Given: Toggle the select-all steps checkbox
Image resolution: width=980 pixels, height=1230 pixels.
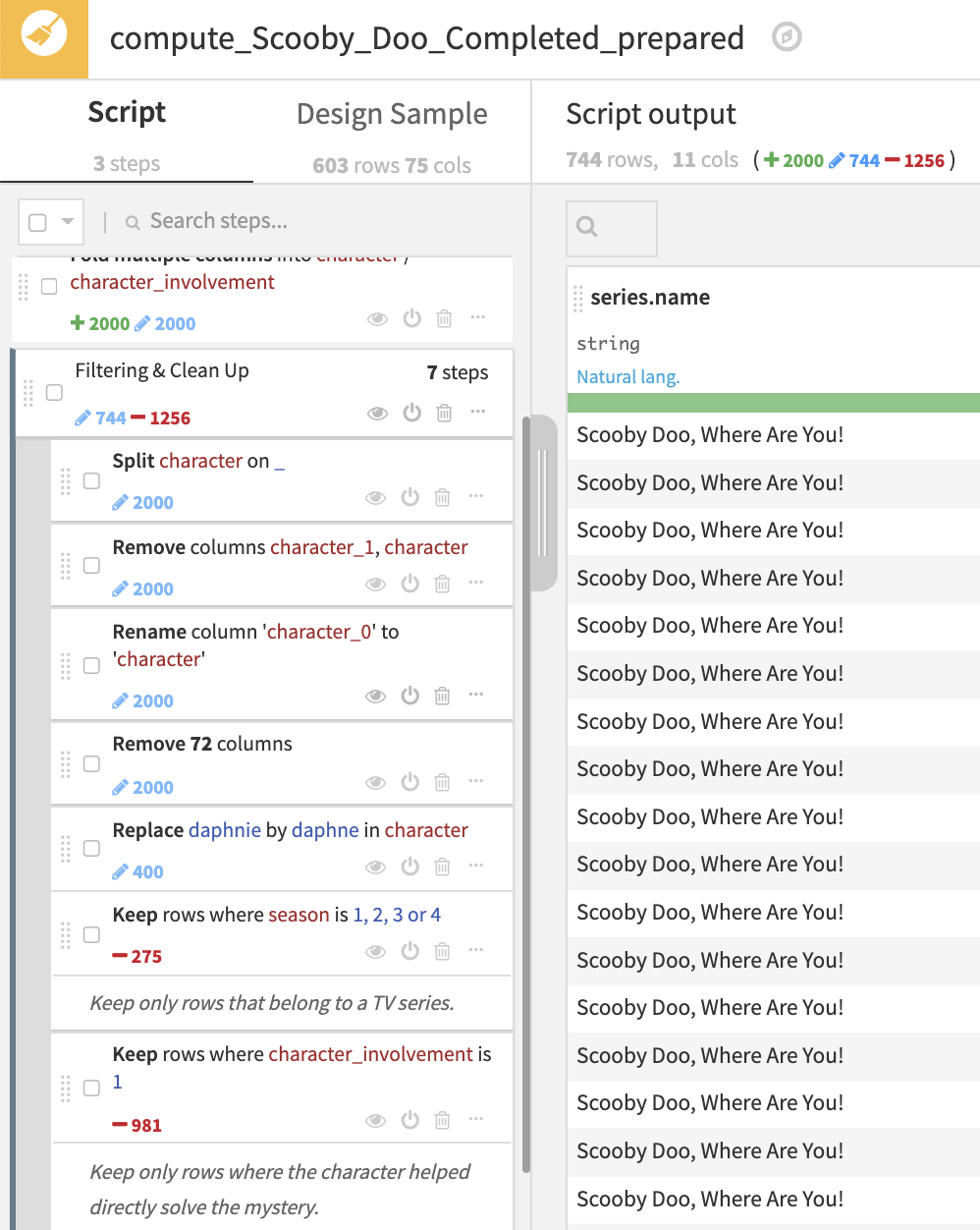Looking at the screenshot, I should (37, 222).
